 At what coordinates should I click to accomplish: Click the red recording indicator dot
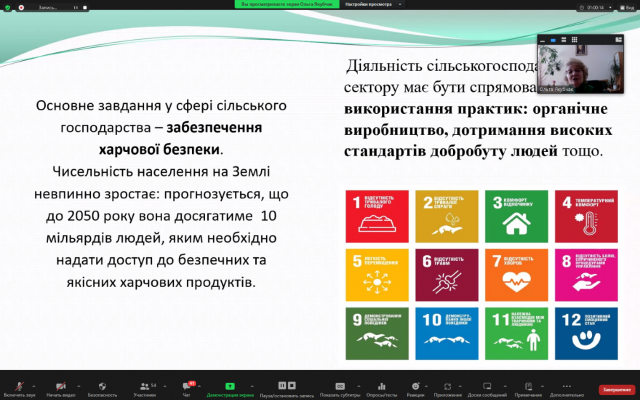click(x=21, y=7)
